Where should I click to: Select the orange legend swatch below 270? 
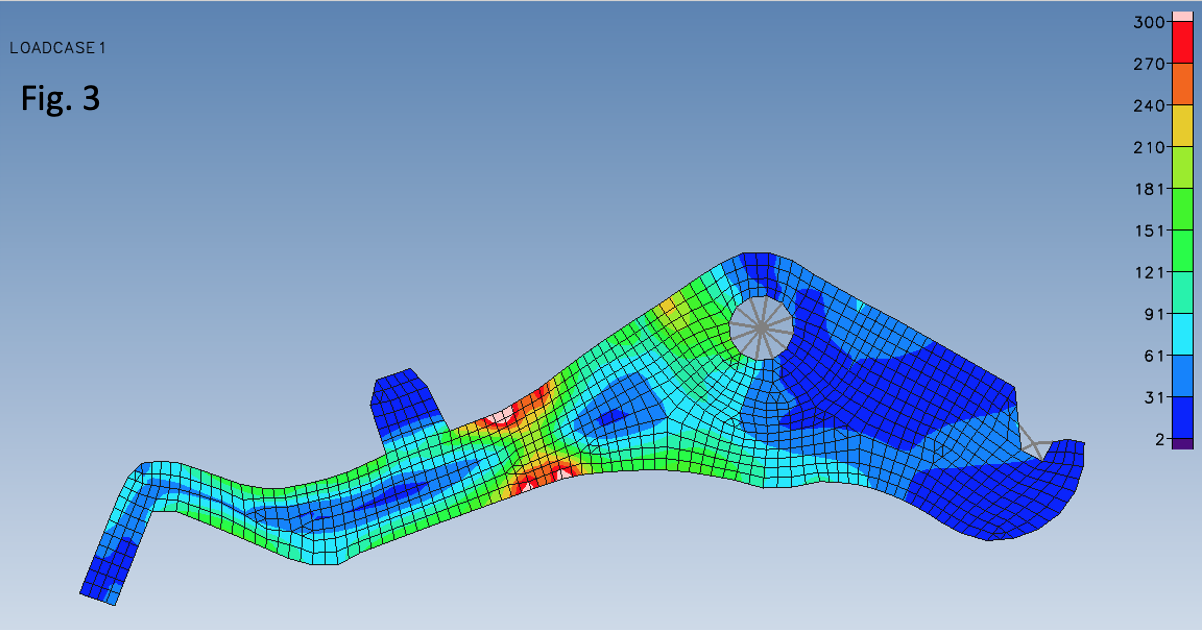1182,84
